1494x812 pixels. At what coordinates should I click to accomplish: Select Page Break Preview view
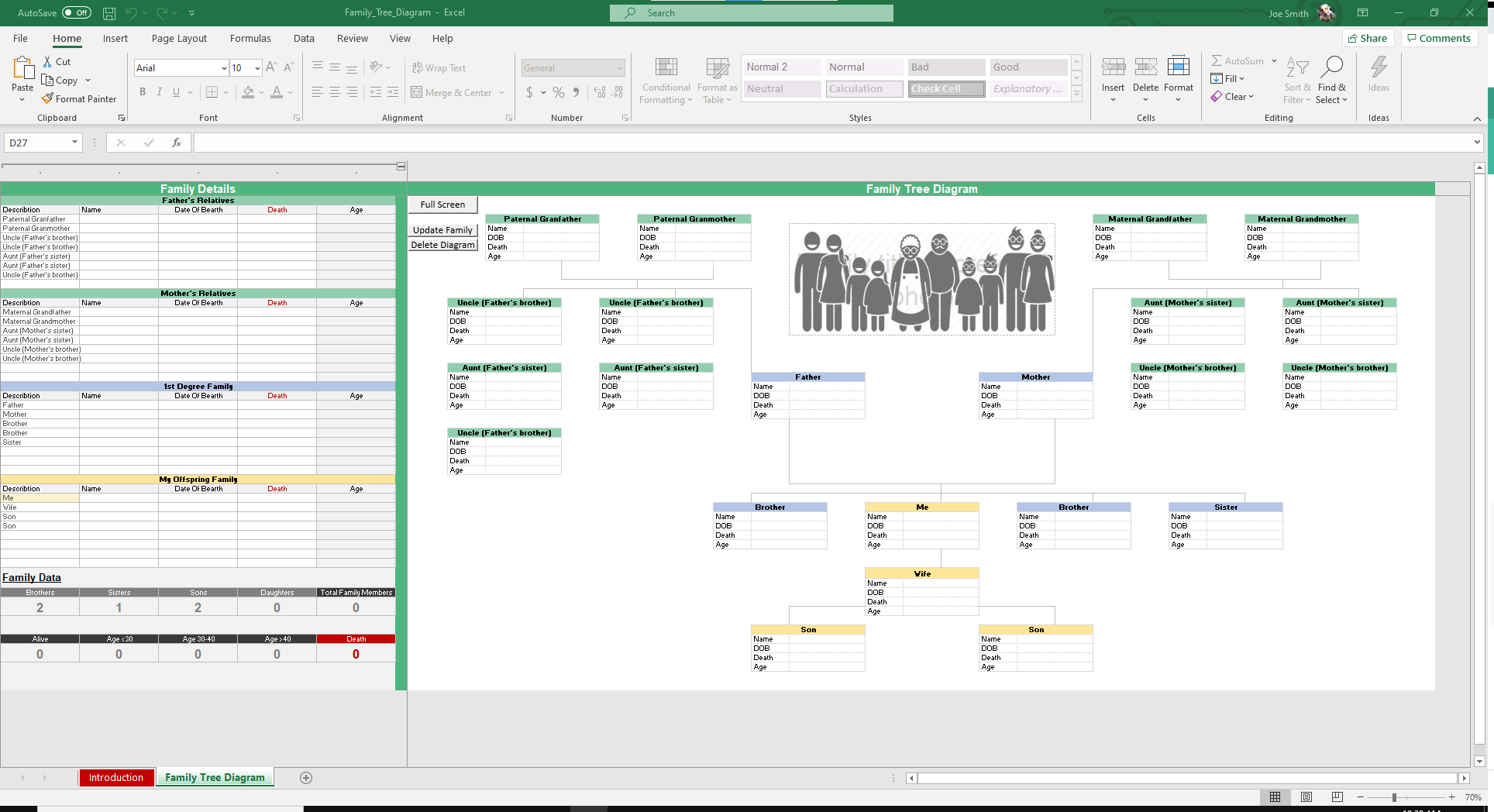1337,797
